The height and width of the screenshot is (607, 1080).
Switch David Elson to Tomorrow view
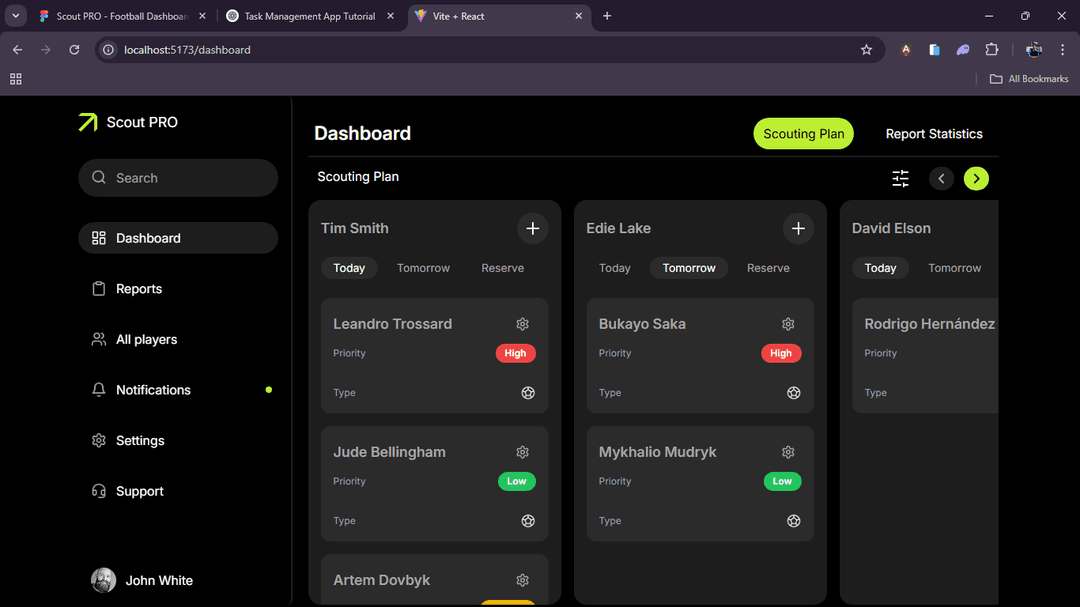pos(954,267)
